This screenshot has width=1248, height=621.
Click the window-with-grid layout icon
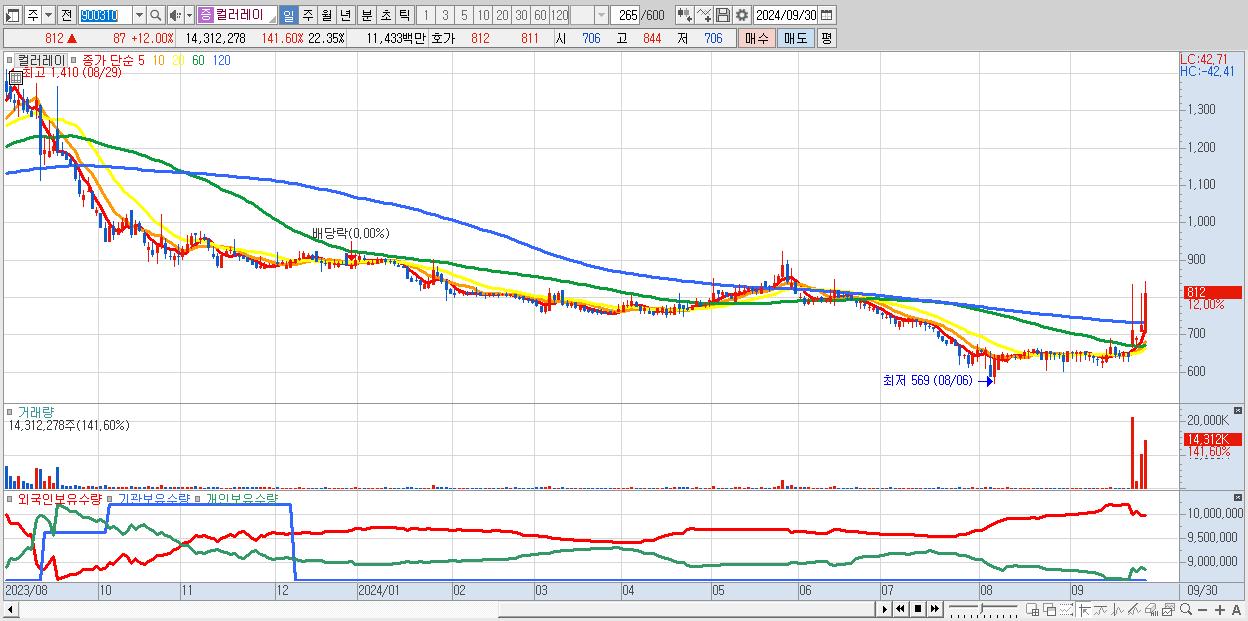point(1032,609)
